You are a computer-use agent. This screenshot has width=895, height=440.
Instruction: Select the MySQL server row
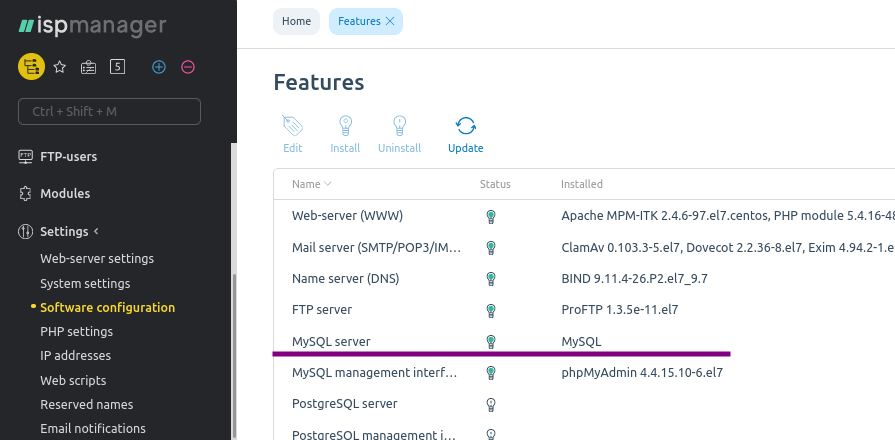tap(584, 342)
